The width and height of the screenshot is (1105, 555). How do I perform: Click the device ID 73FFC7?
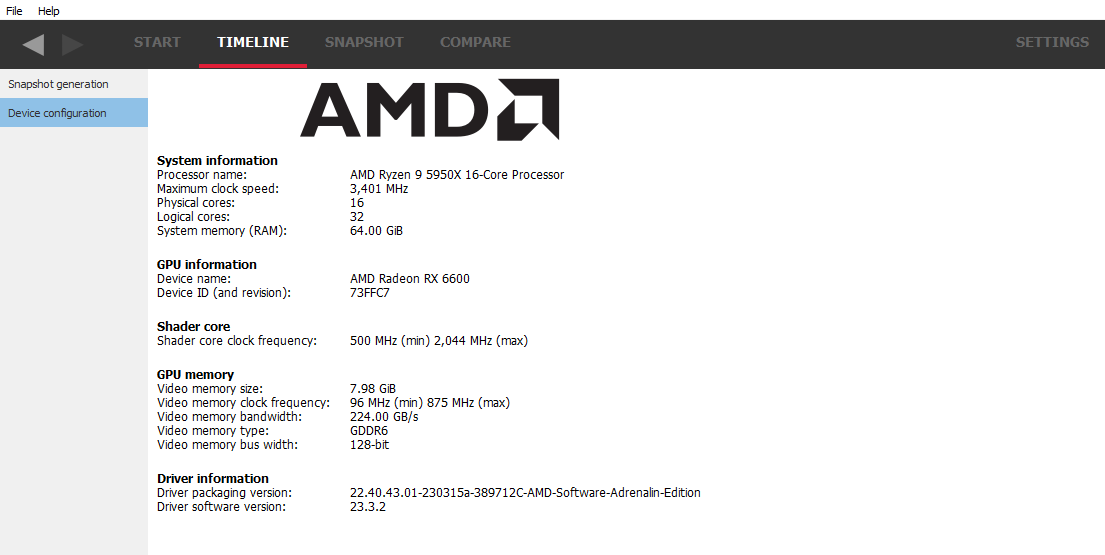click(x=370, y=293)
